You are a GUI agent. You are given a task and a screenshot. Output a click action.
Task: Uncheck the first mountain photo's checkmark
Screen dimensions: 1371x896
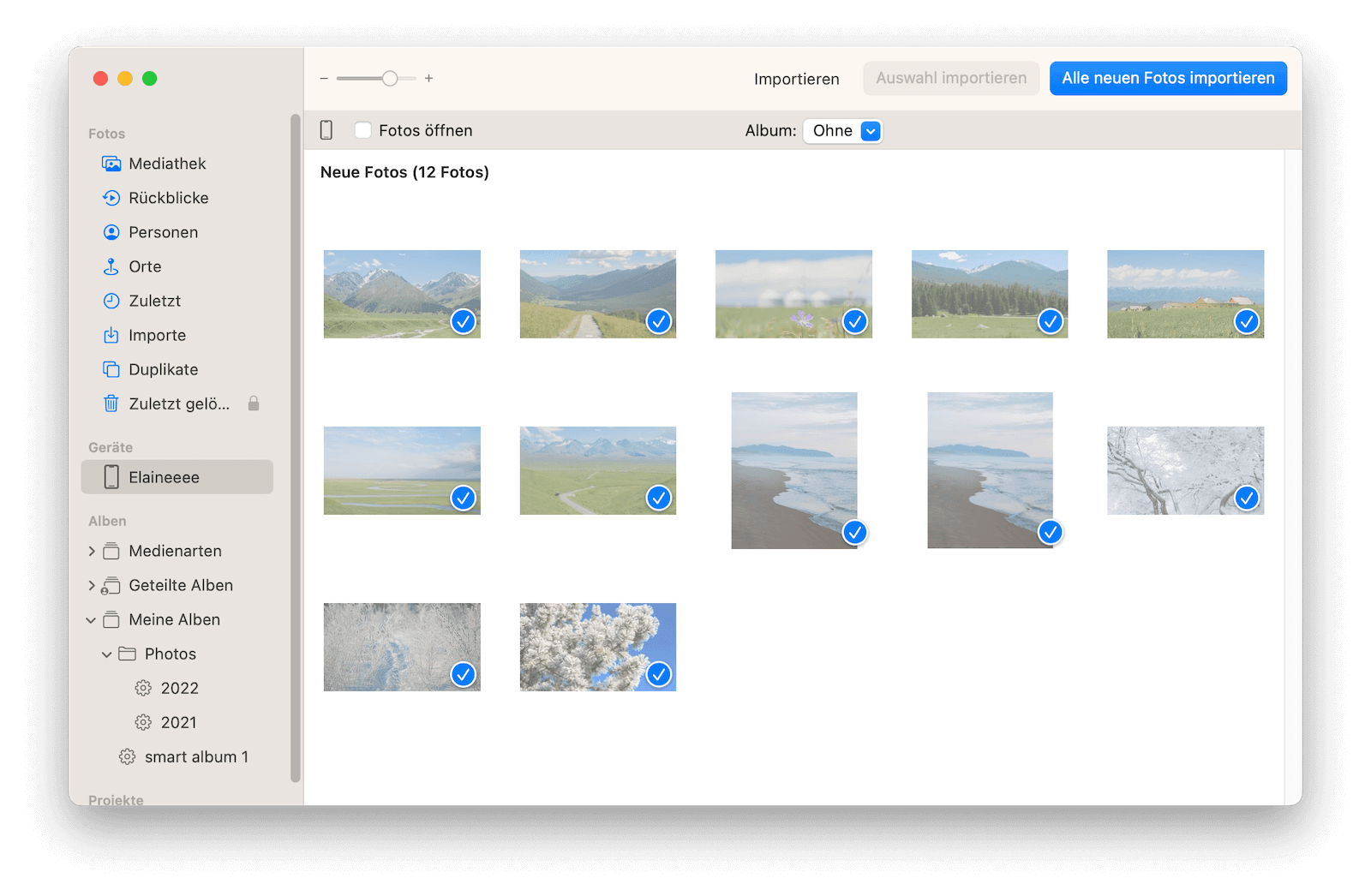[463, 321]
